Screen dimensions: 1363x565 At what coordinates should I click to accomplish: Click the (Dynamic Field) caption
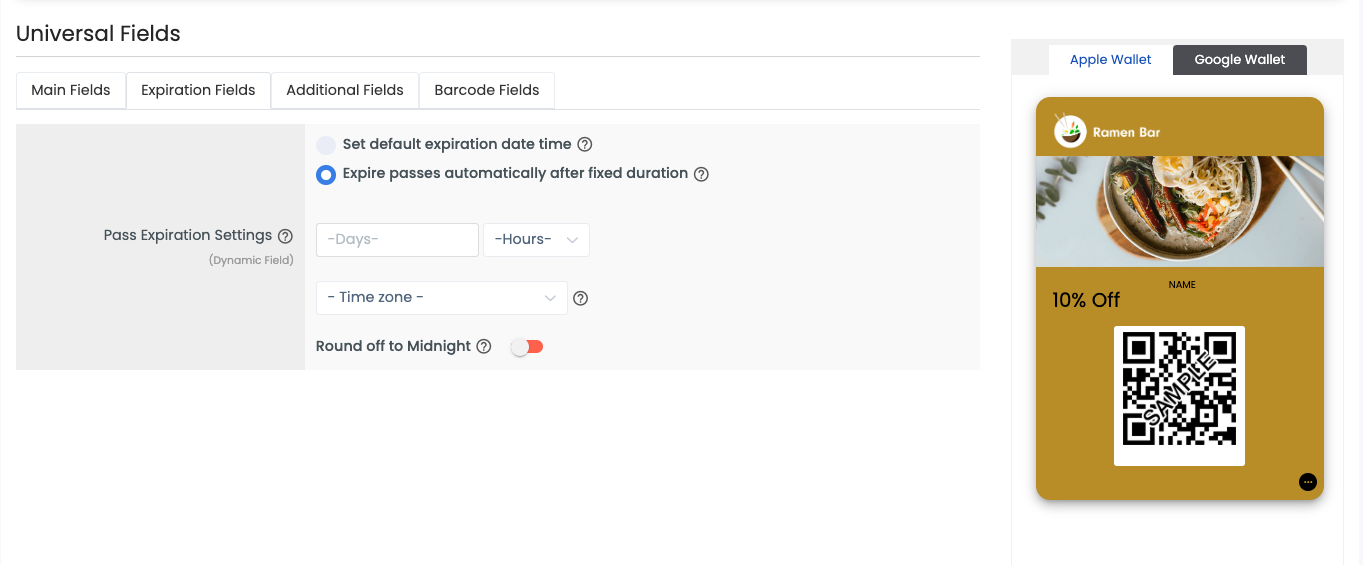(251, 260)
